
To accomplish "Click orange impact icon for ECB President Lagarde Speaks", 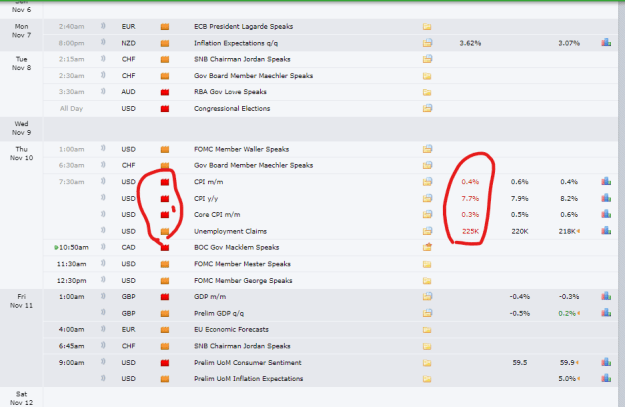I will (165, 27).
